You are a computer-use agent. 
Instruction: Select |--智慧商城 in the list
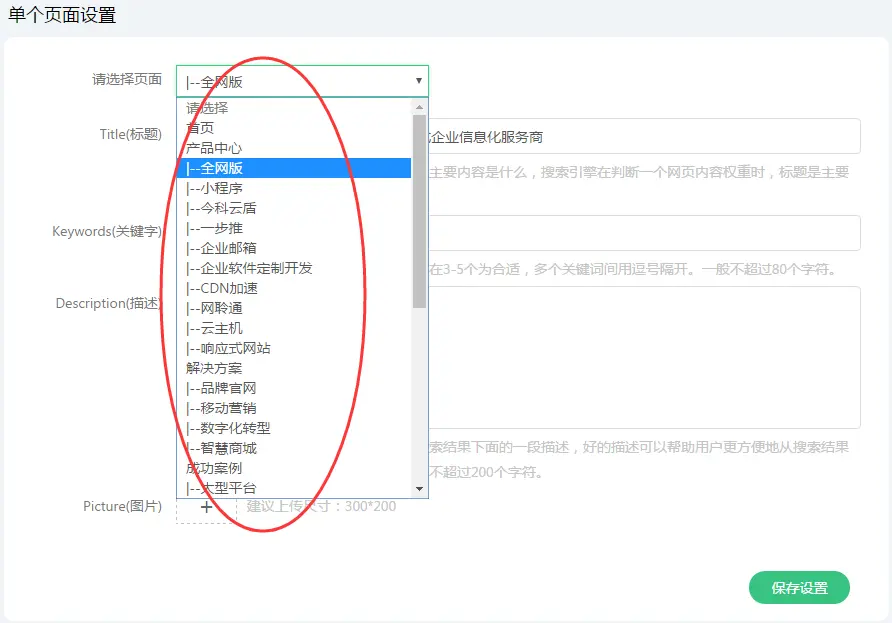click(x=294, y=448)
